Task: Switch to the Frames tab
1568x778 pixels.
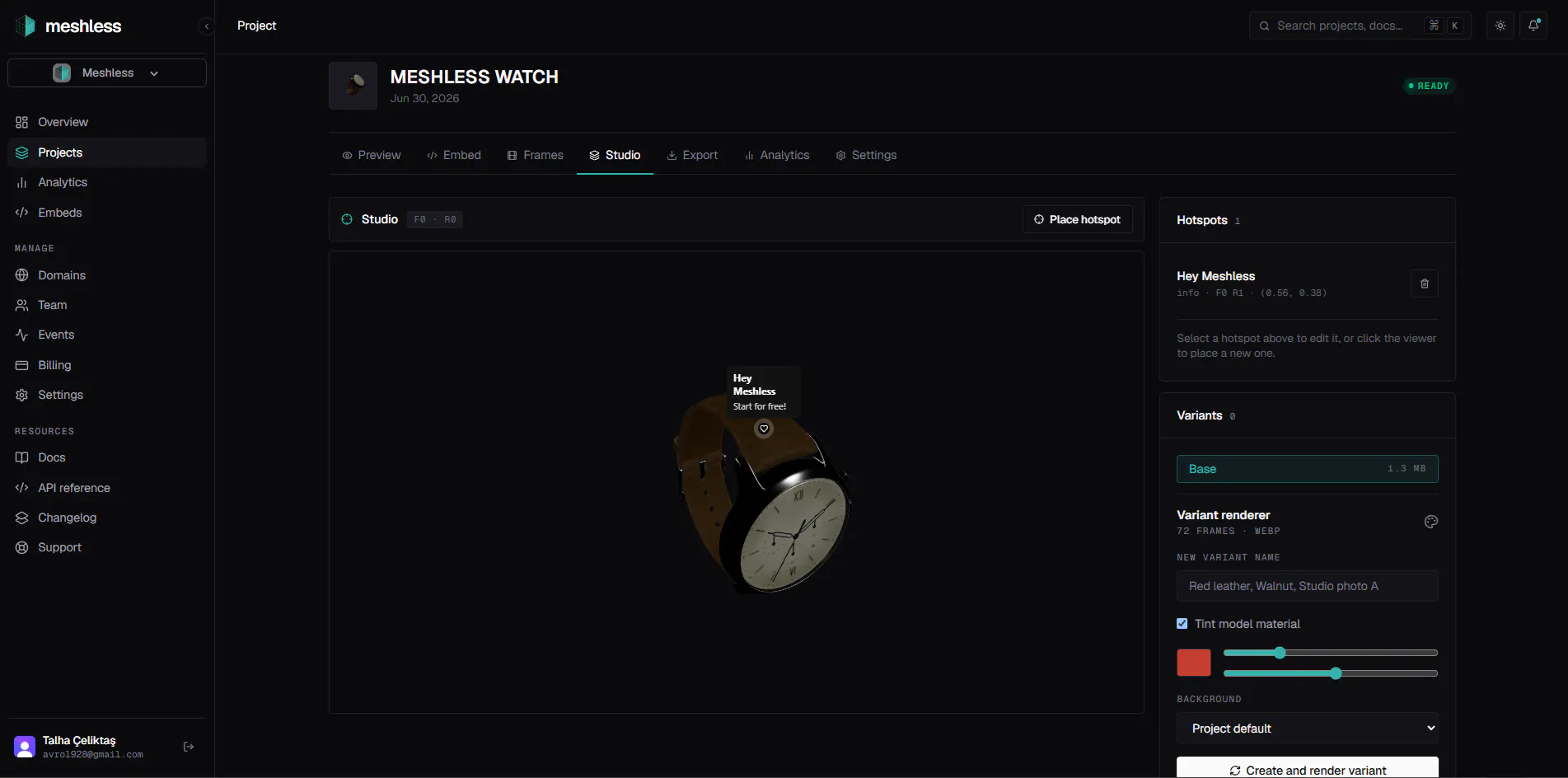Action: click(536, 155)
